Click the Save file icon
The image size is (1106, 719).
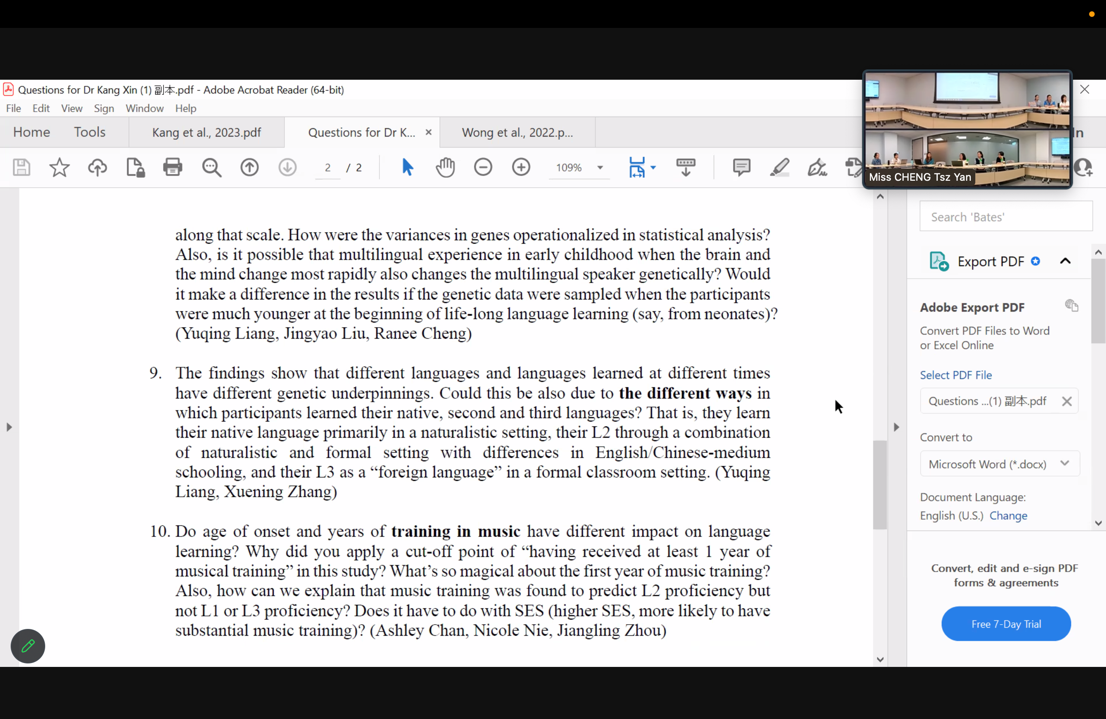21,167
